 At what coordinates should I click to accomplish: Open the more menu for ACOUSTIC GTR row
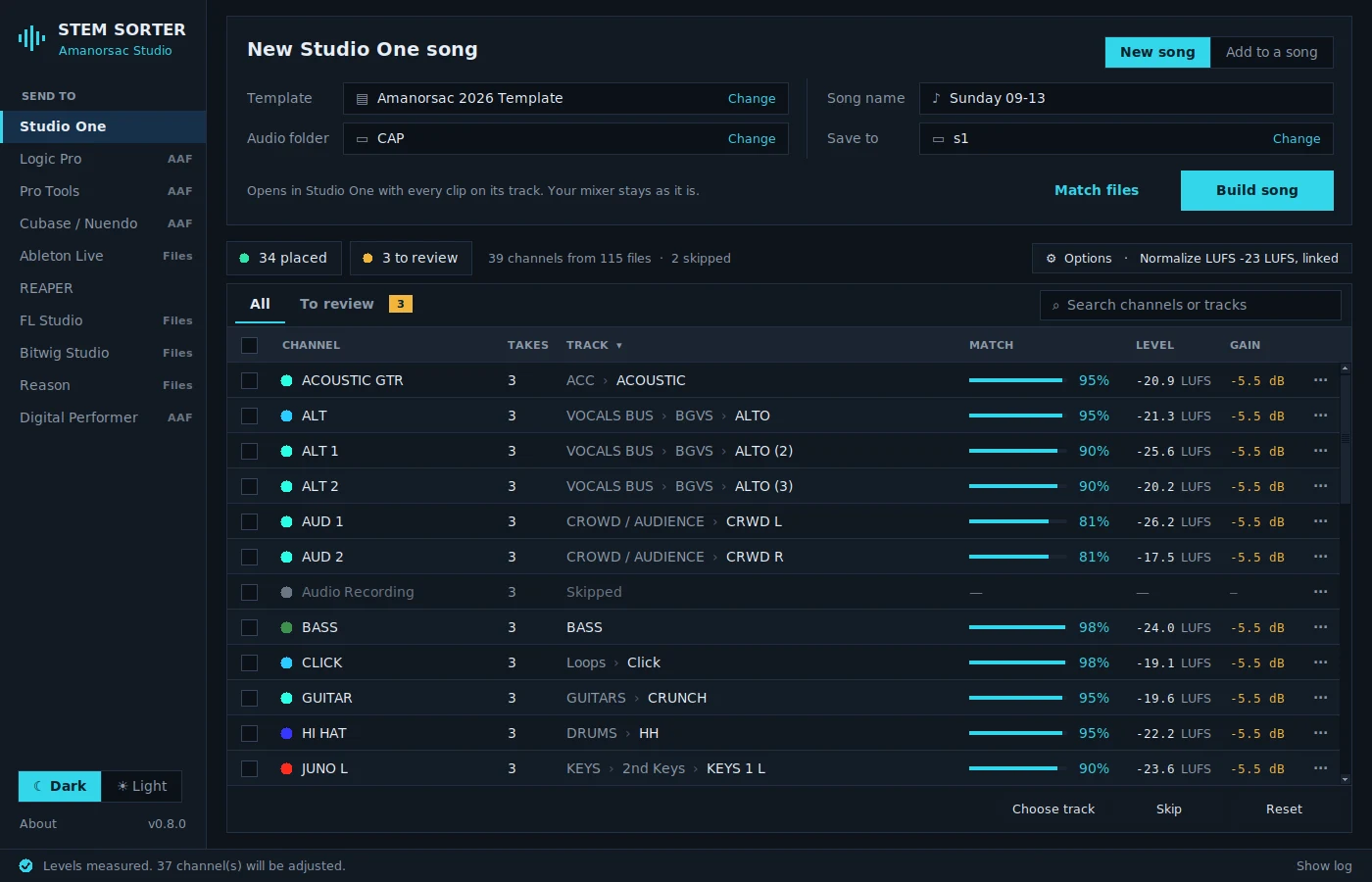1320,380
